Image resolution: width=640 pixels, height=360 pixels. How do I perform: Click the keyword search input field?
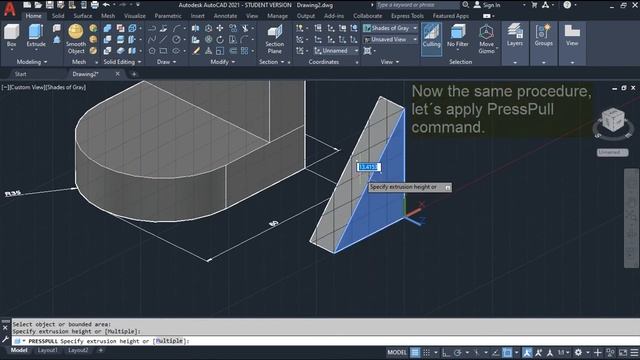coord(418,5)
